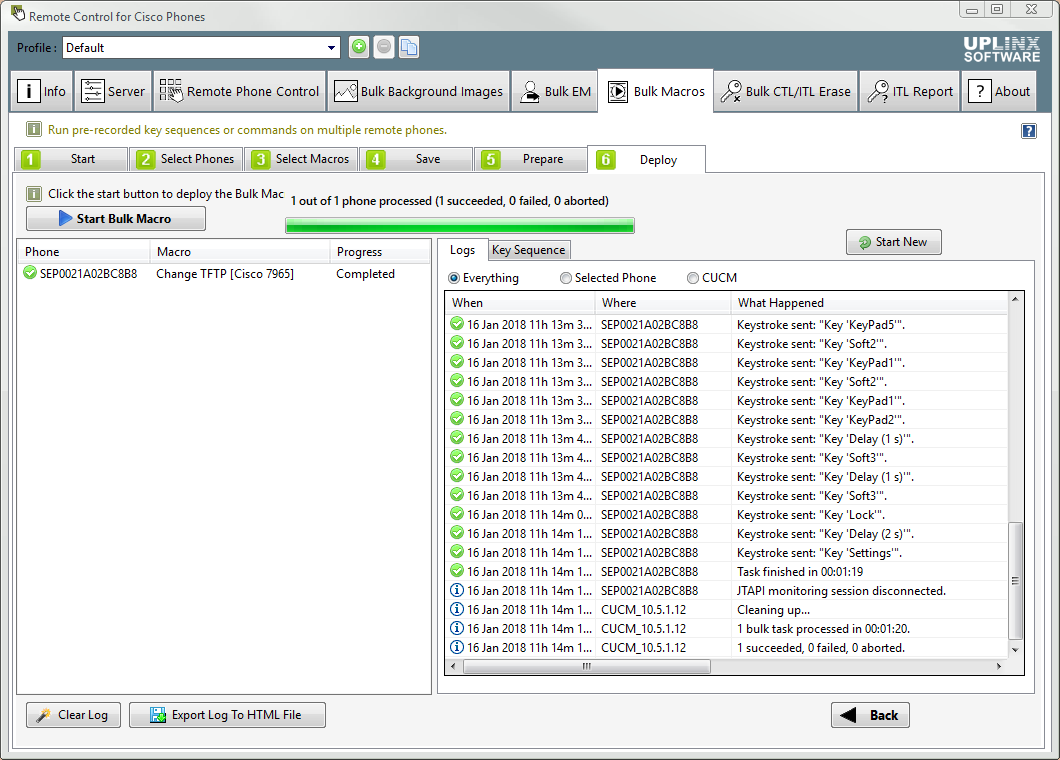The width and height of the screenshot is (1060, 760).
Task: Click the grey remove profile icon
Action: tap(384, 47)
